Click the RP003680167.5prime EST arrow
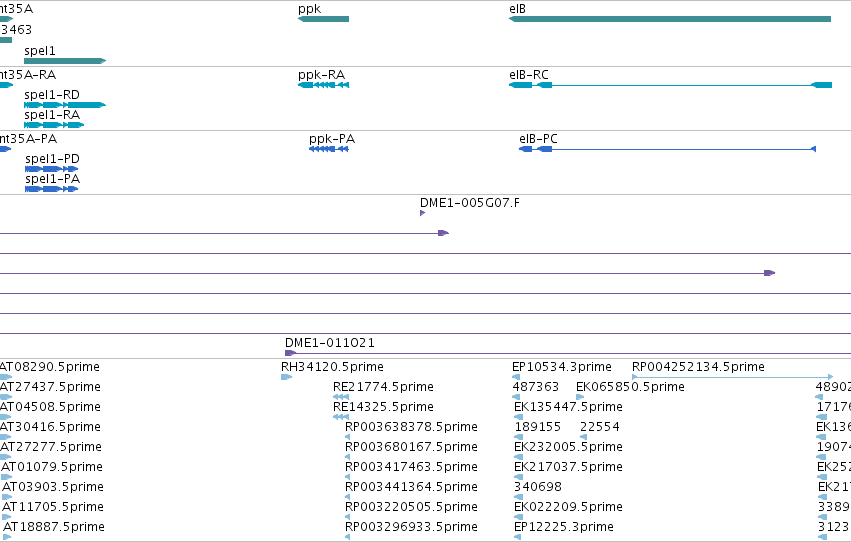The height and width of the screenshot is (542, 851). 347,457
